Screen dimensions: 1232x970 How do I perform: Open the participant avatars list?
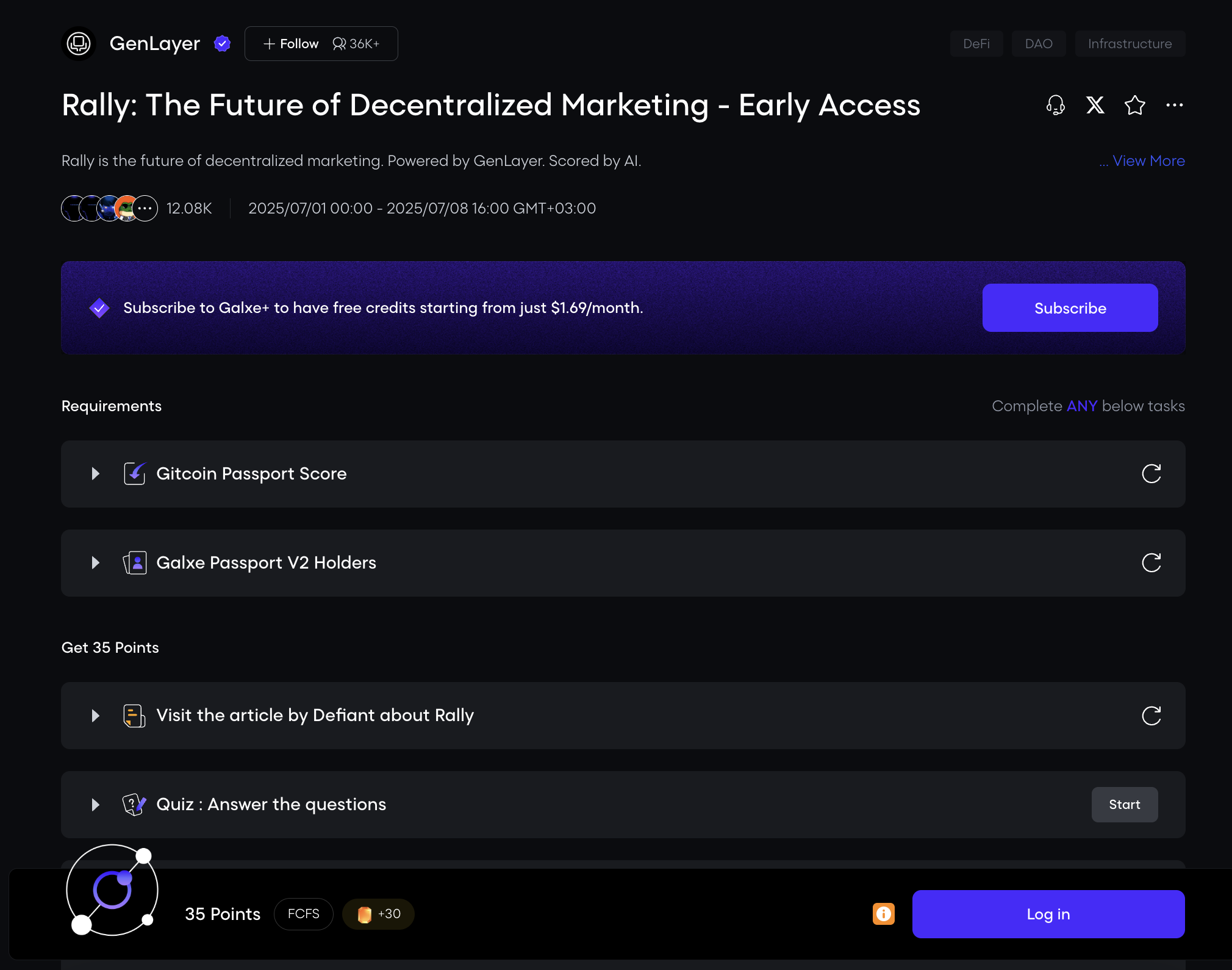pyautogui.click(x=110, y=209)
